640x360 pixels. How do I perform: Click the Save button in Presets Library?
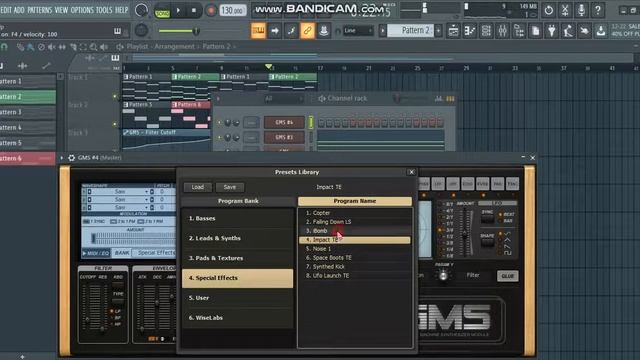[230, 187]
